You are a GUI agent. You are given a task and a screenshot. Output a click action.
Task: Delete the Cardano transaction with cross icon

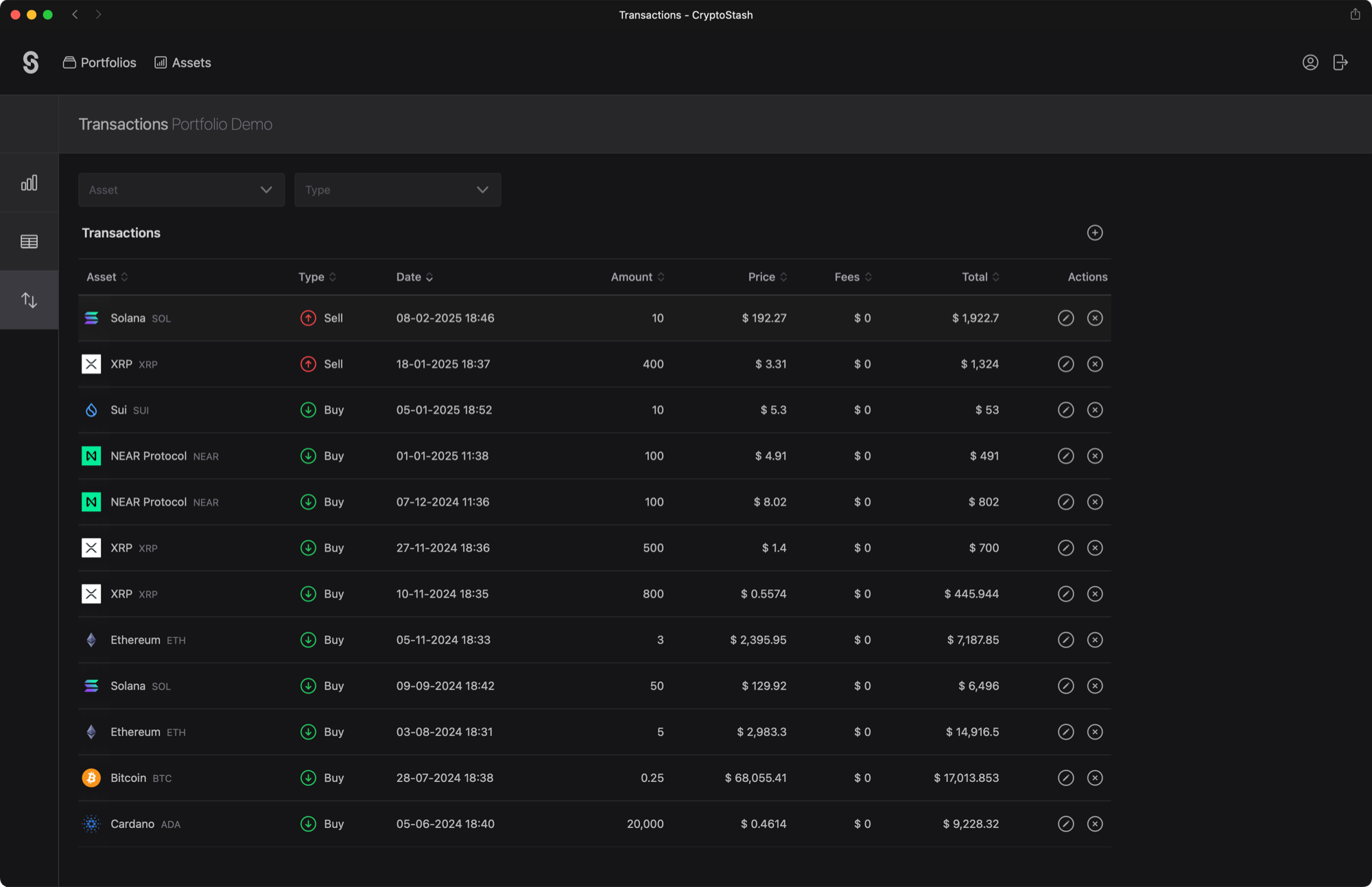coord(1095,824)
